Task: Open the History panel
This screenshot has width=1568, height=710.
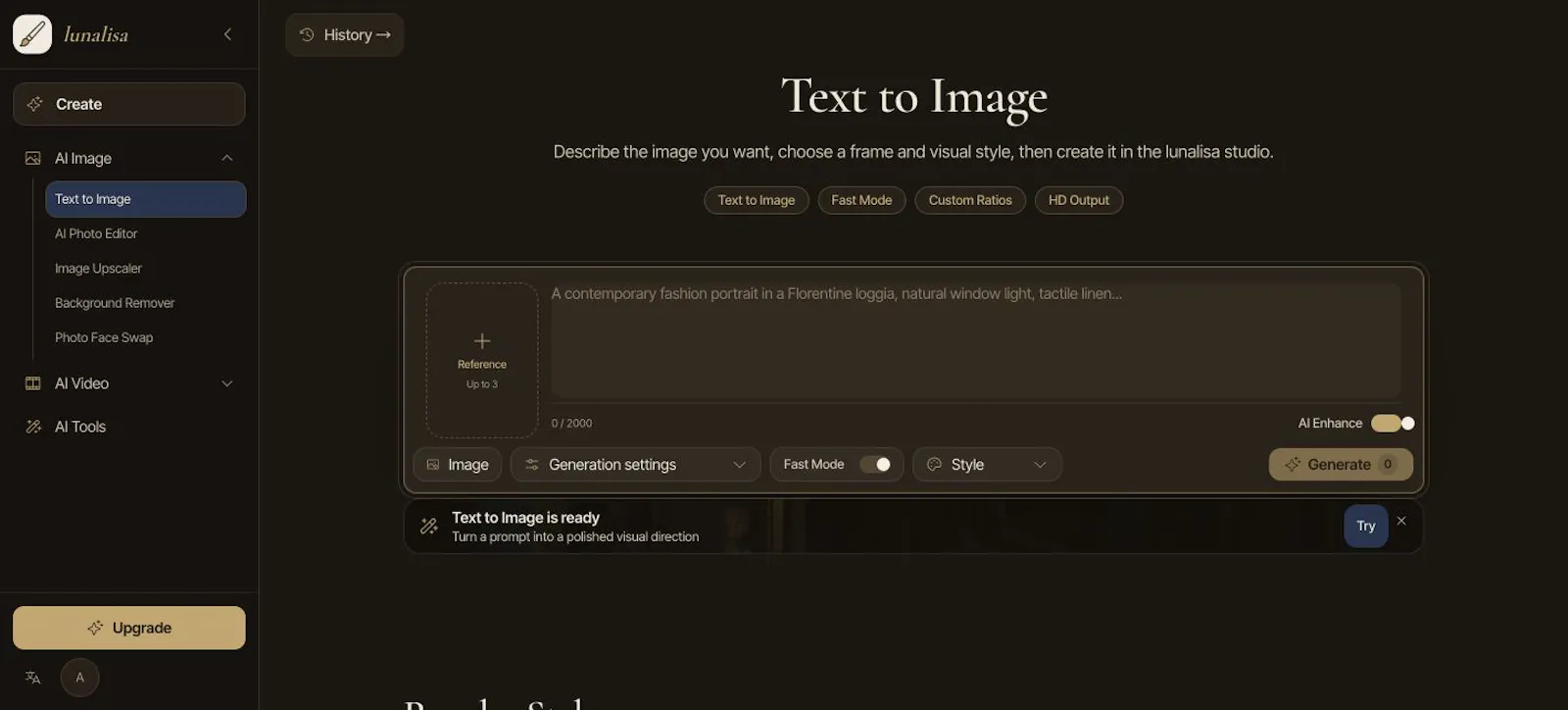Action: pyautogui.click(x=344, y=34)
